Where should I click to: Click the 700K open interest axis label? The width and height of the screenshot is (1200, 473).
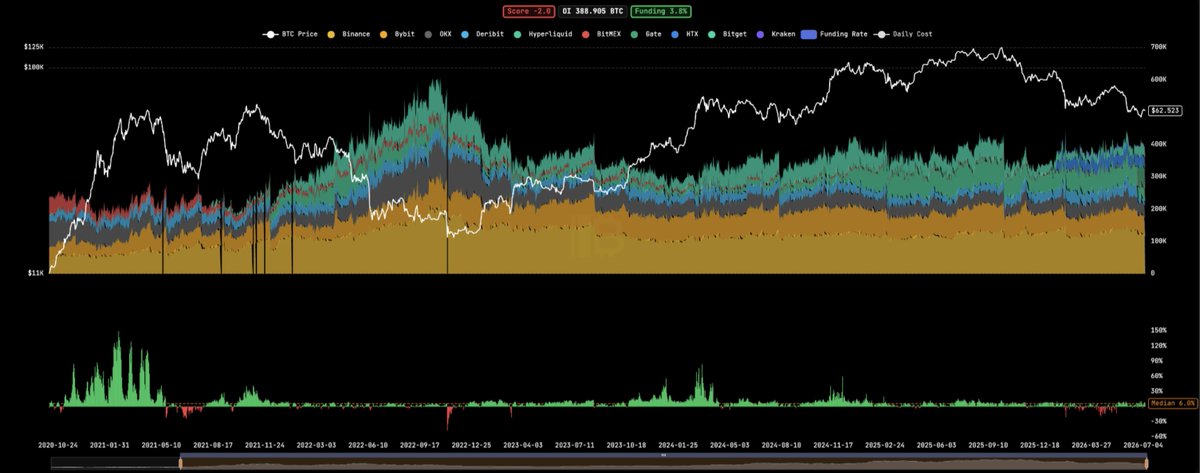click(x=1159, y=46)
